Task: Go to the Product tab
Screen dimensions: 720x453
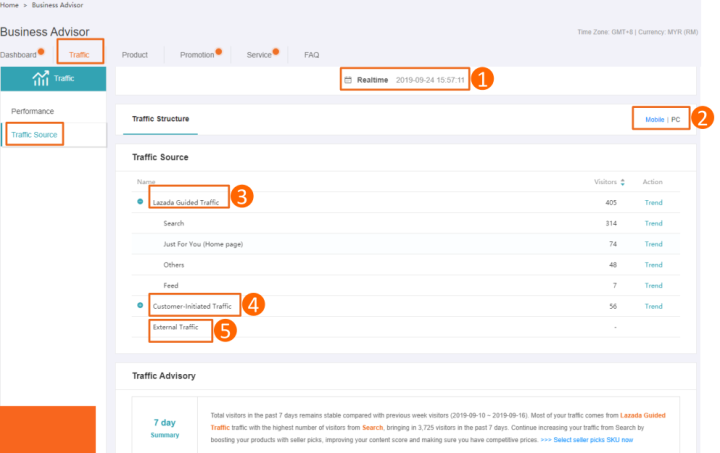Action: [135, 54]
